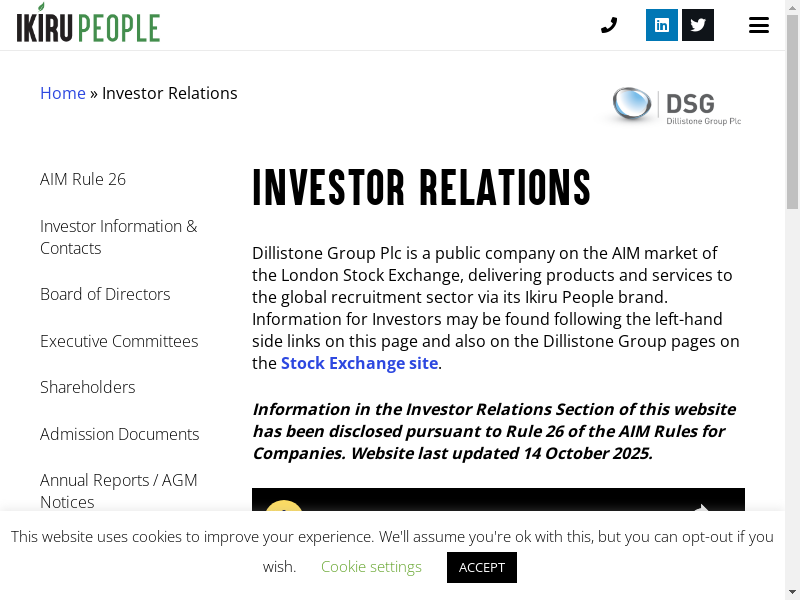Open the AIM Rule 26 page
Image resolution: width=800 pixels, height=600 pixels.
coord(83,179)
